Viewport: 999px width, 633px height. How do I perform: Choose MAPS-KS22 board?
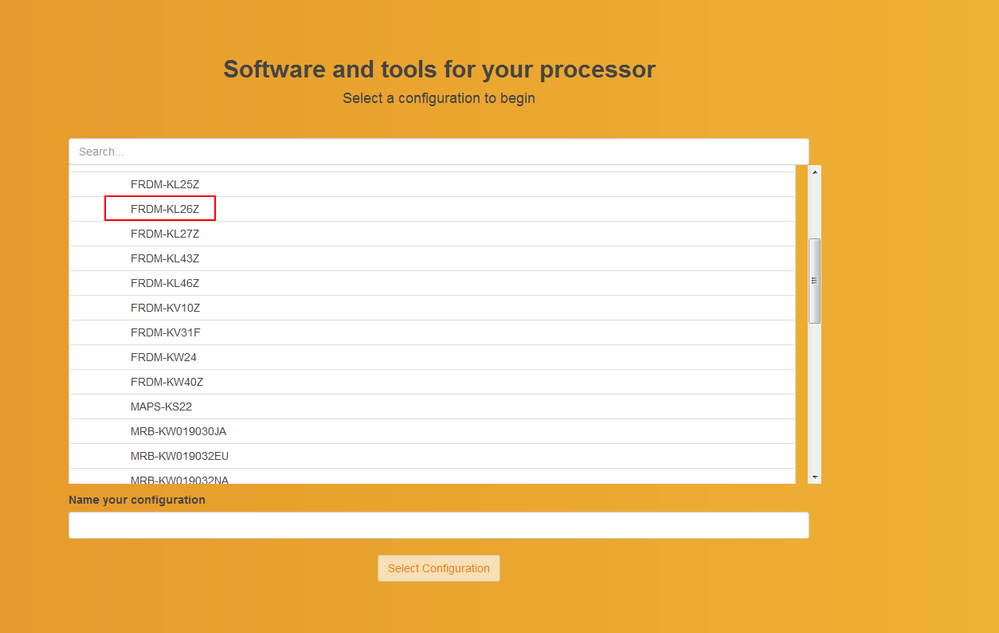pos(432,407)
